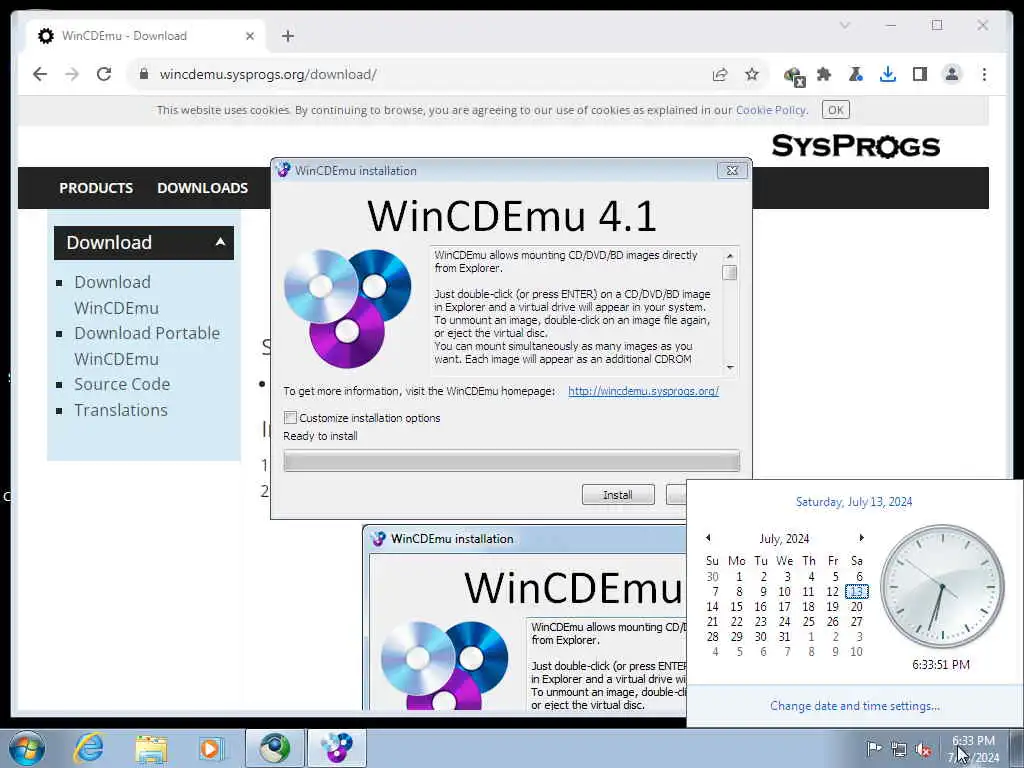Open the PRODUCTS menu

96,188
